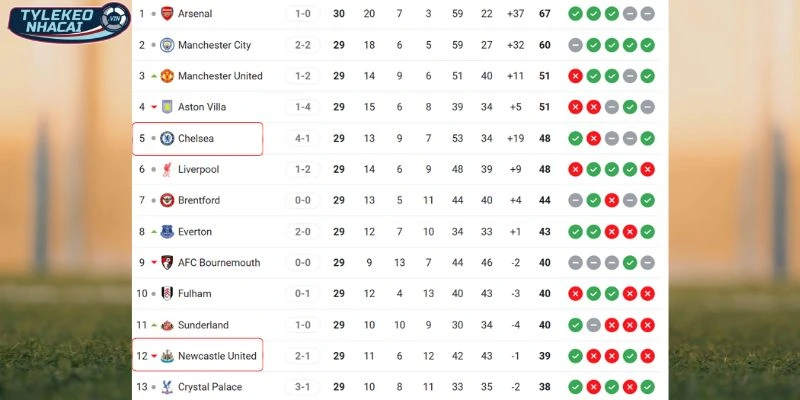This screenshot has width=800, height=400.
Task: Click the Manchester City club crest
Action: [x=167, y=45]
